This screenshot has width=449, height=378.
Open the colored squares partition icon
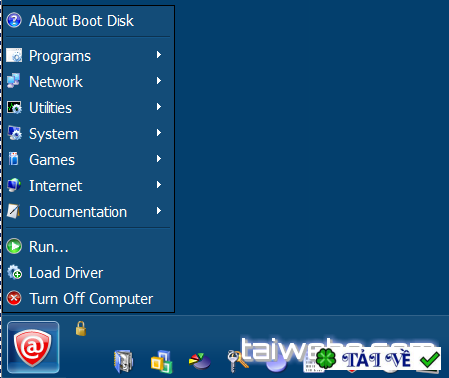tap(161, 361)
